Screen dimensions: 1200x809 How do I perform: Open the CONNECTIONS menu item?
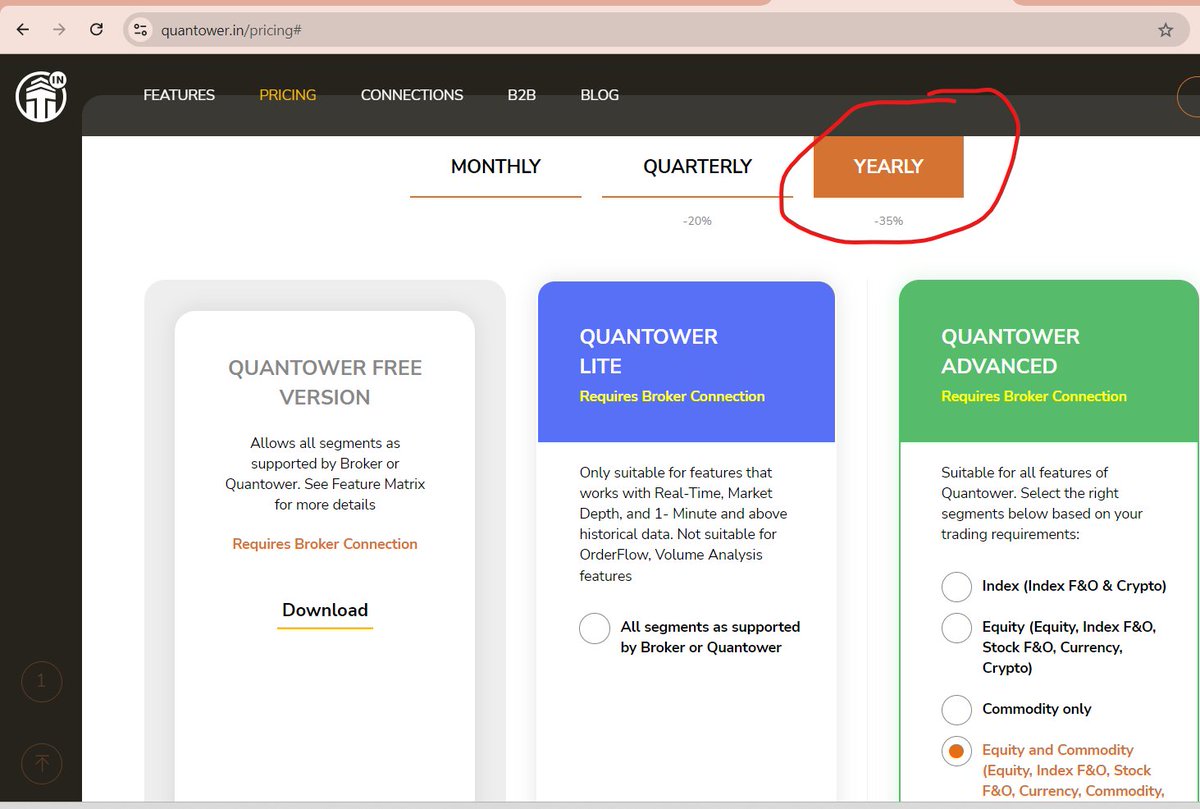click(412, 95)
